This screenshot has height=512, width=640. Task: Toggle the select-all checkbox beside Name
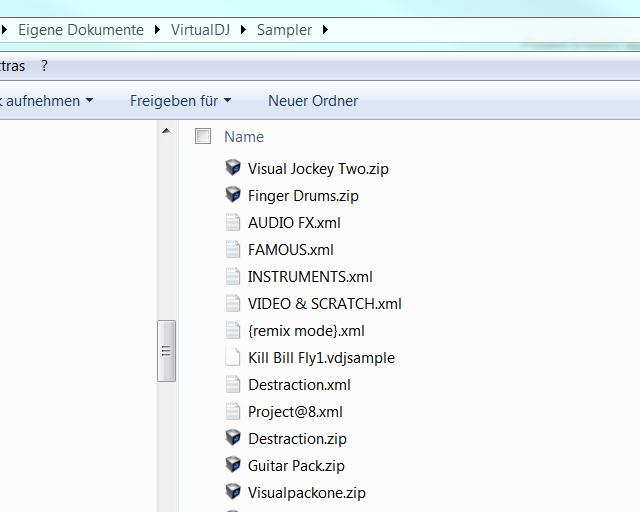click(x=203, y=136)
